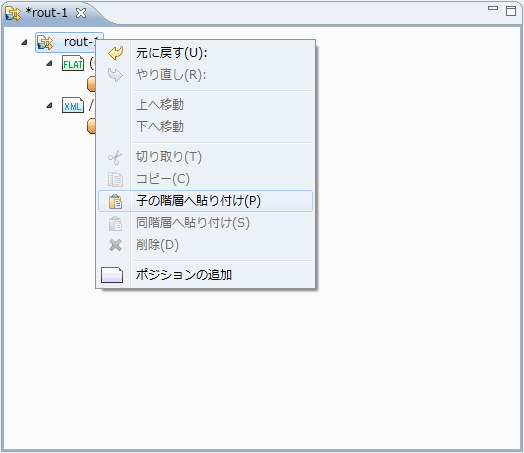Click orange child node under XML
The height and width of the screenshot is (453, 524).
click(91, 126)
